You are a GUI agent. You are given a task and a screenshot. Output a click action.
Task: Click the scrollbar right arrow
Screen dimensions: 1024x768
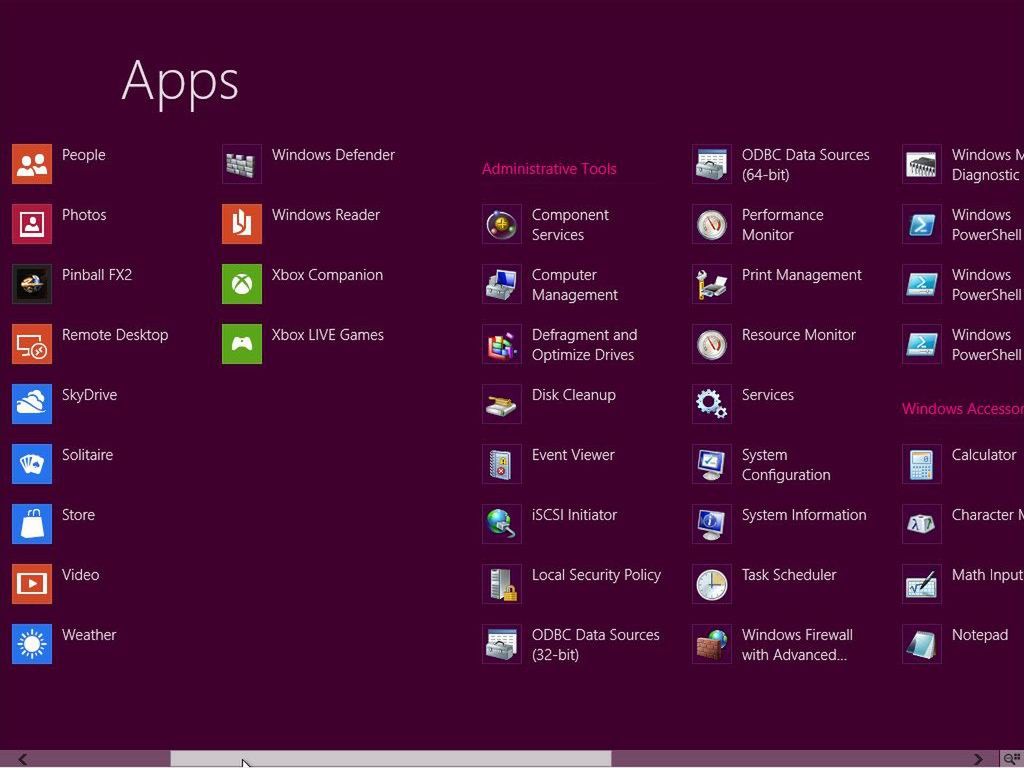tap(978, 759)
